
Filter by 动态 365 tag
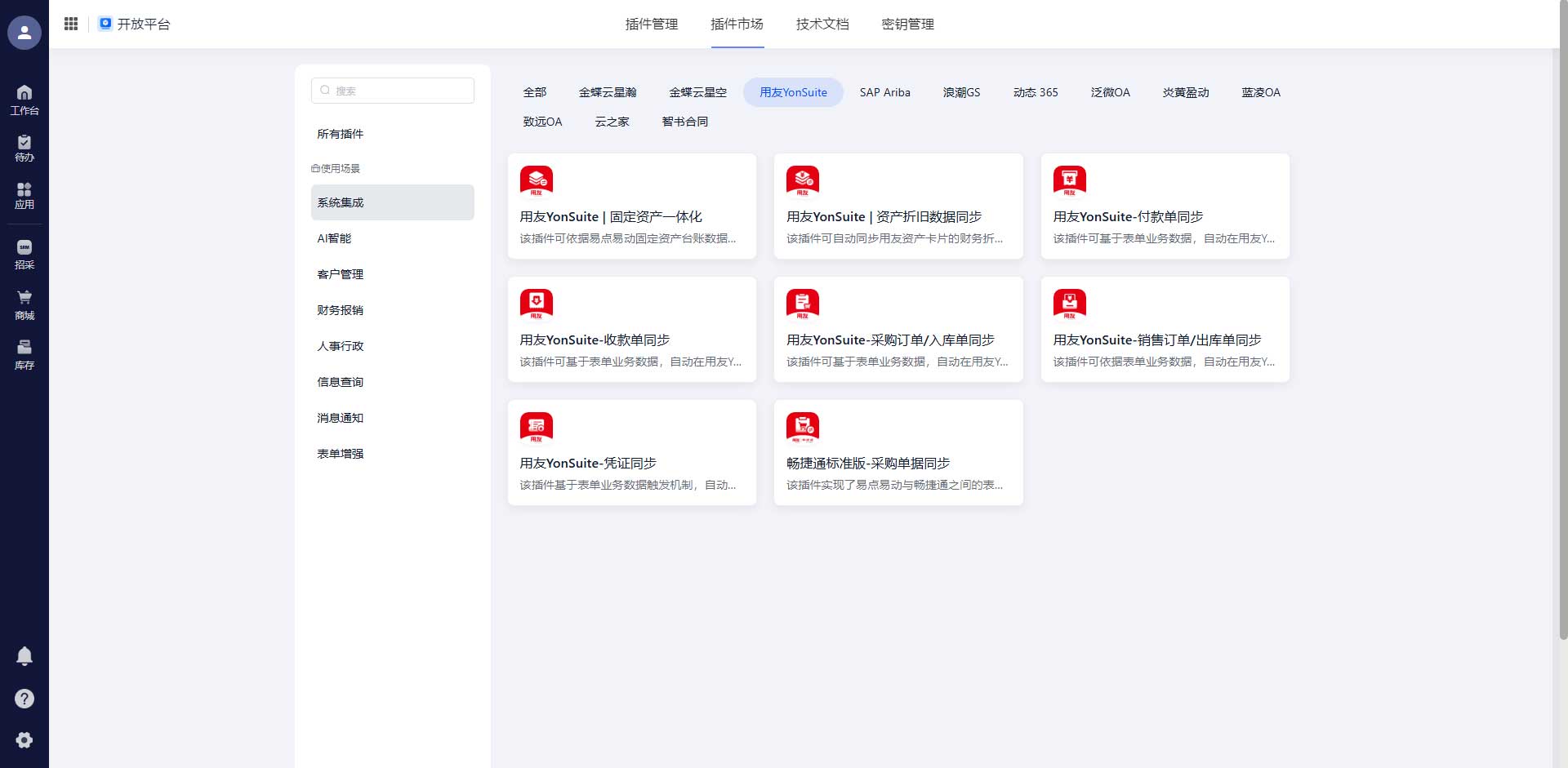[1036, 92]
